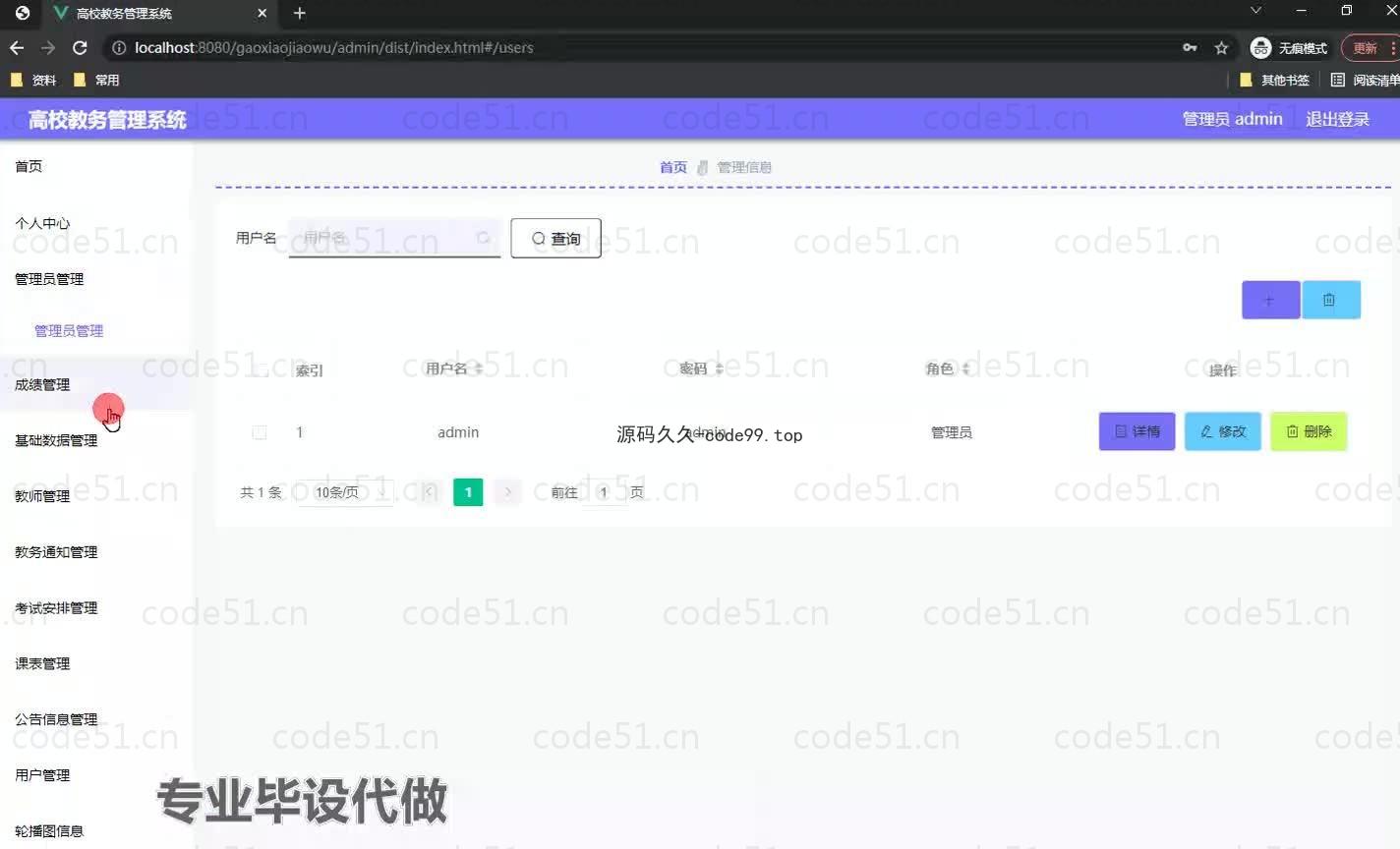Open 教师管理 in the sidebar
Screen dimensions: 1400x849
pyautogui.click(x=95, y=496)
